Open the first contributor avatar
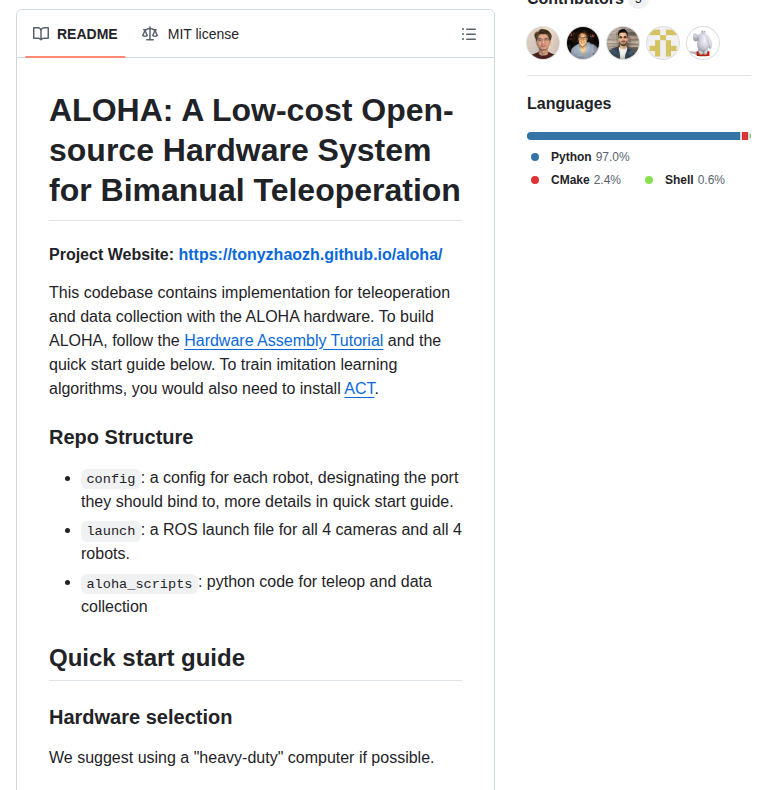Screen dimensions: 775x790 [543, 43]
